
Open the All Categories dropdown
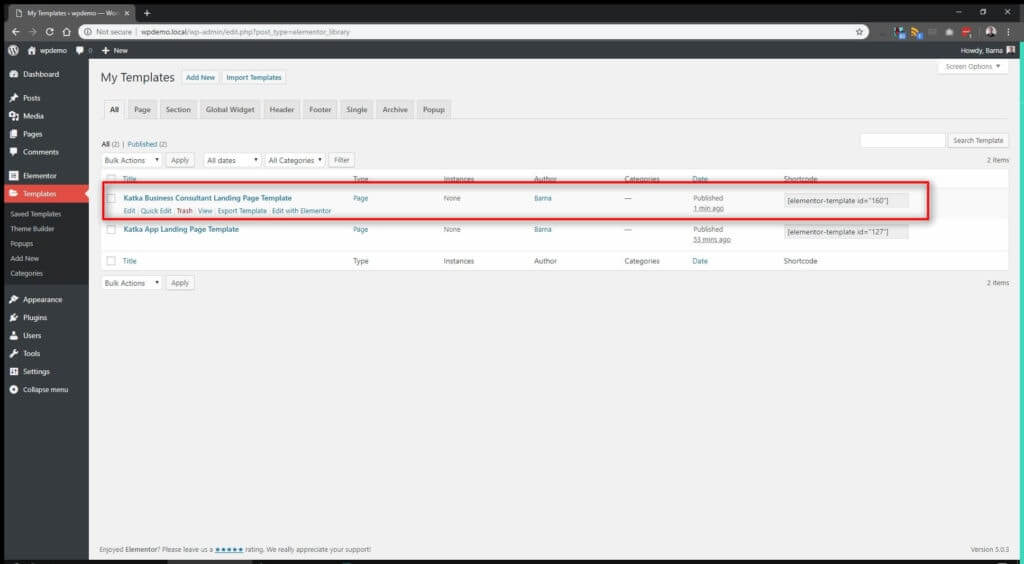point(295,160)
